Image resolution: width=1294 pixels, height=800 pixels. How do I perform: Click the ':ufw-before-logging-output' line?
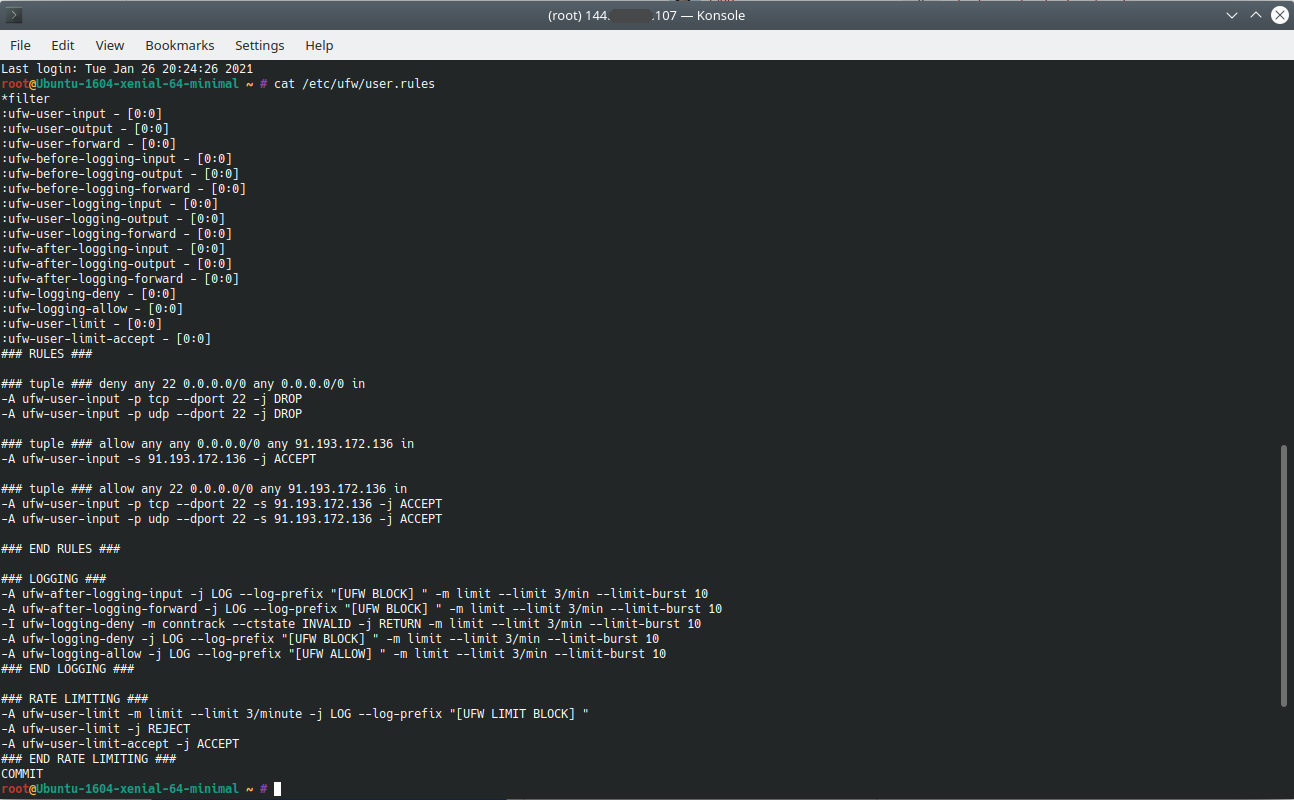click(120, 174)
